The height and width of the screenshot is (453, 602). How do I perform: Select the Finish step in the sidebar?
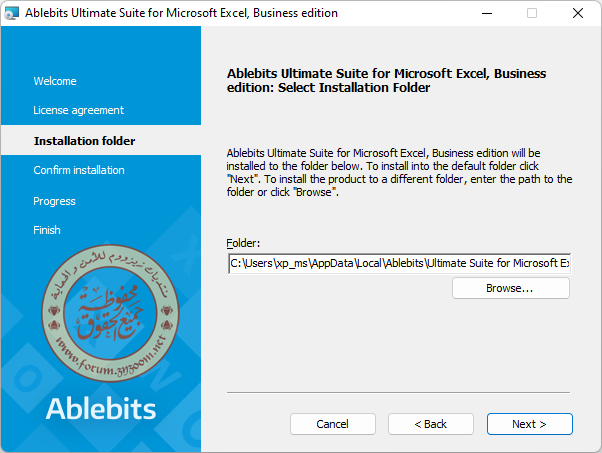(x=47, y=230)
